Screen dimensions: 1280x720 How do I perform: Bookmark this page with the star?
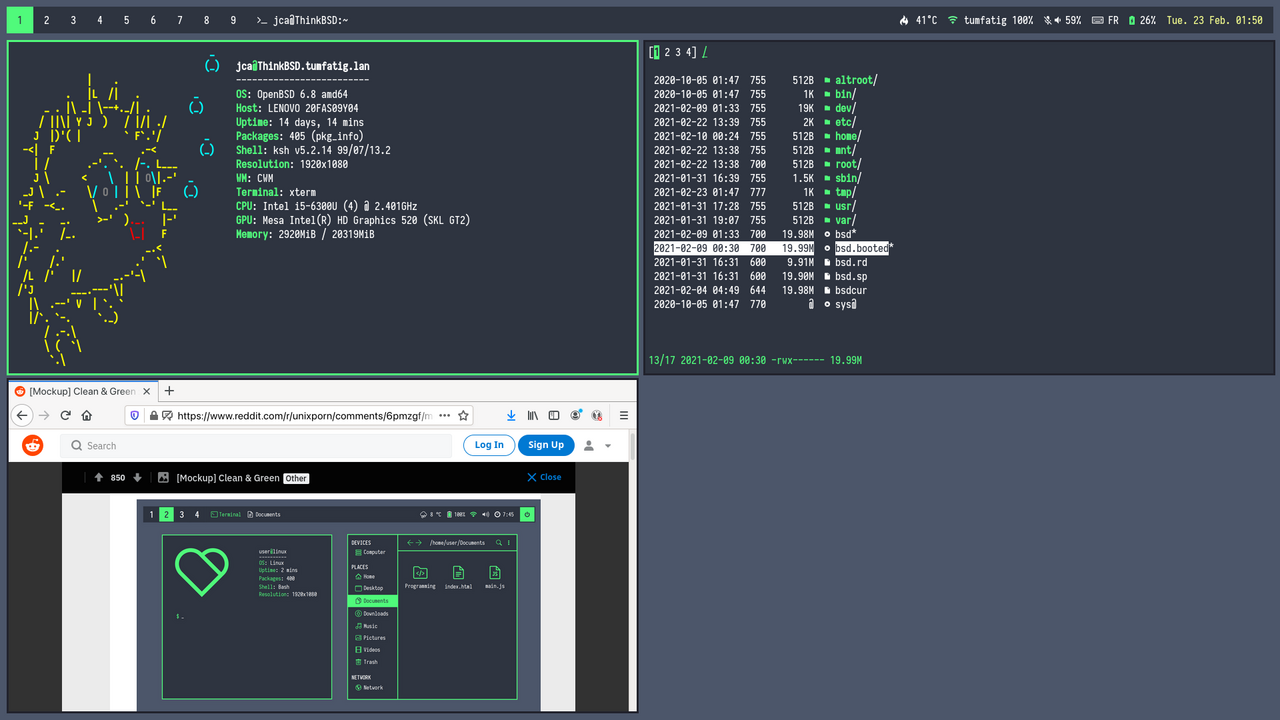[461, 415]
